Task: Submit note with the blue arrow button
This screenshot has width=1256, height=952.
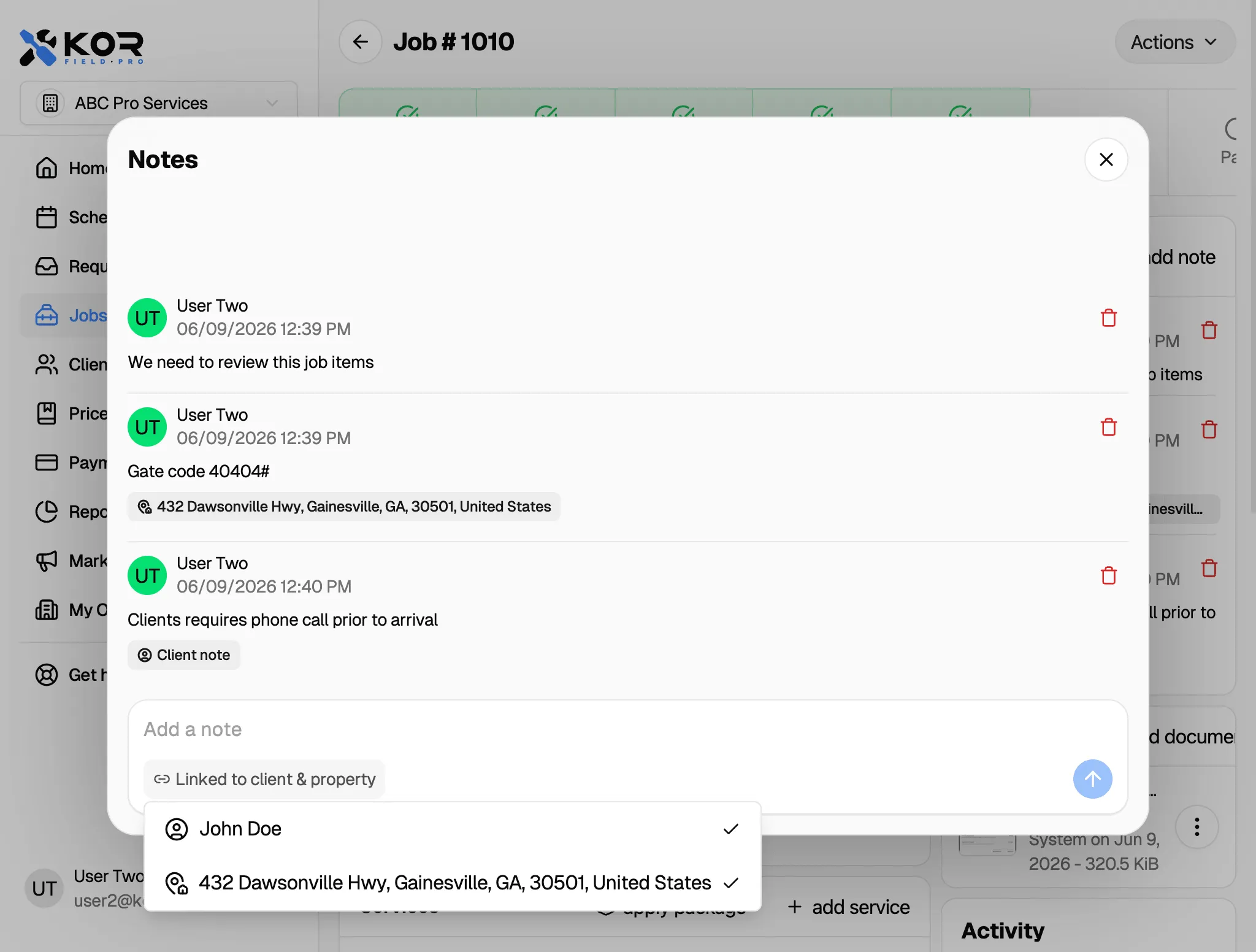Action: click(x=1092, y=779)
